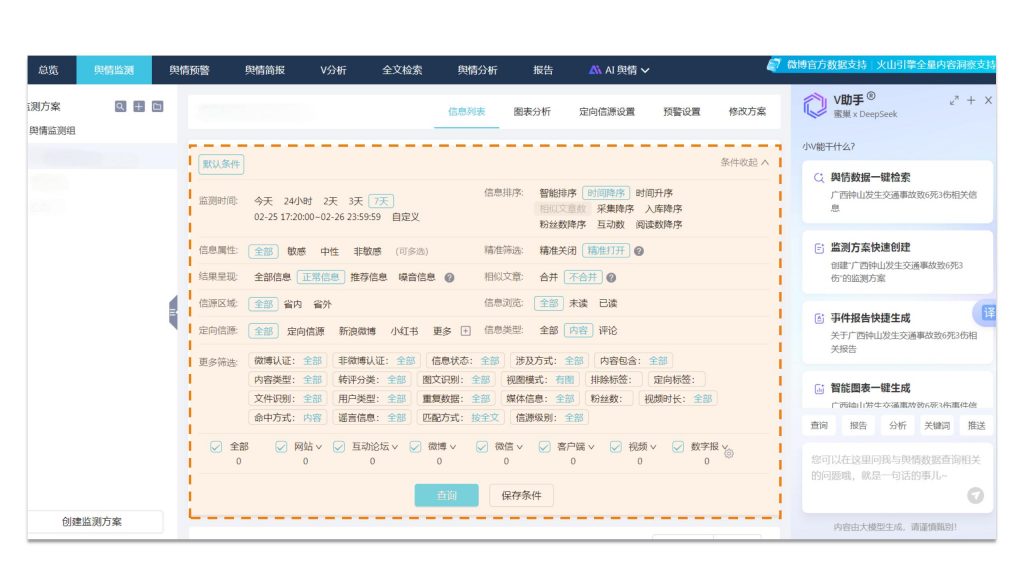Select 时间升序 sort order
Screen dimensions: 1024x576
click(x=654, y=193)
